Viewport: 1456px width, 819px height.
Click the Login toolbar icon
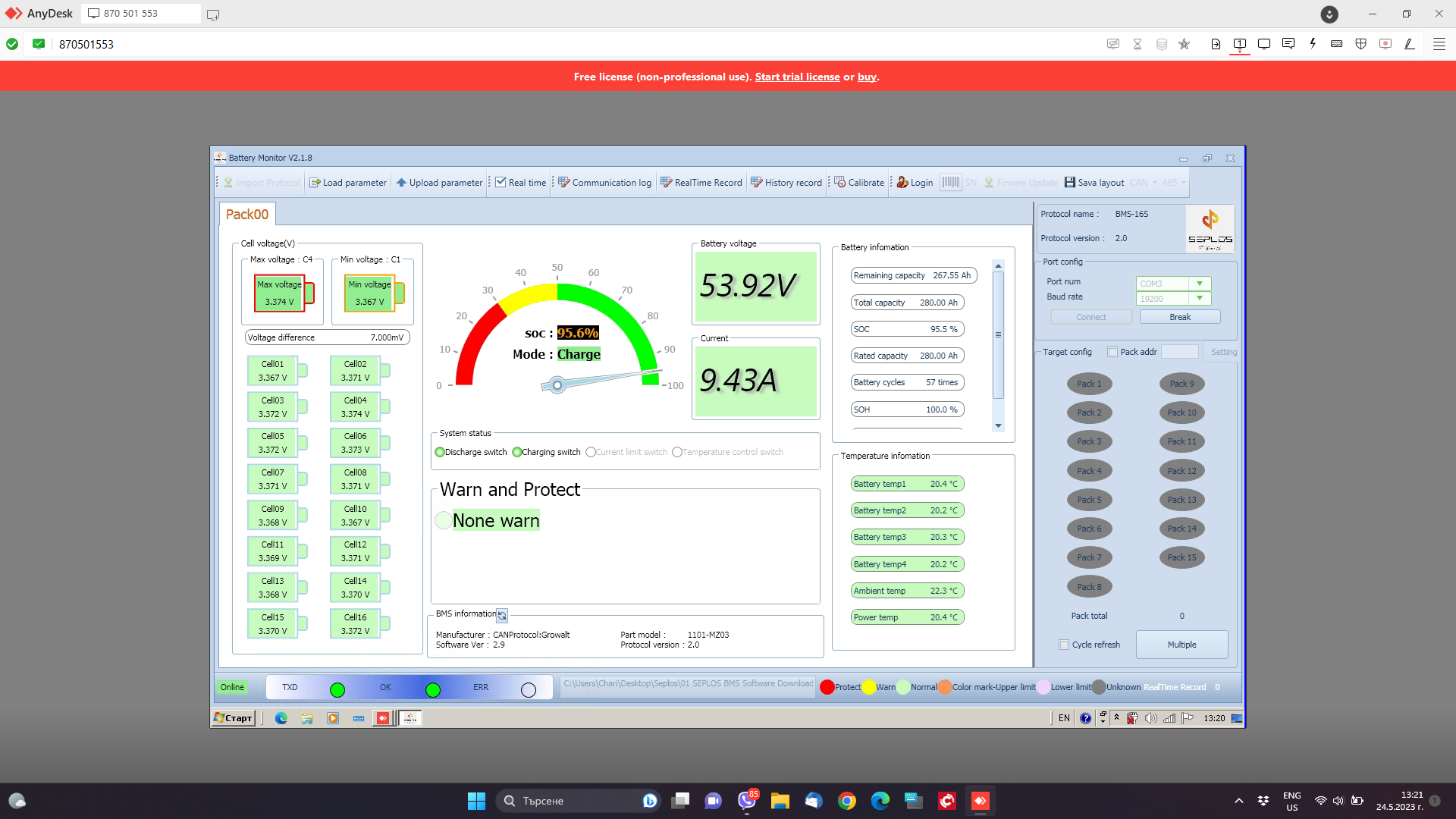tap(902, 183)
